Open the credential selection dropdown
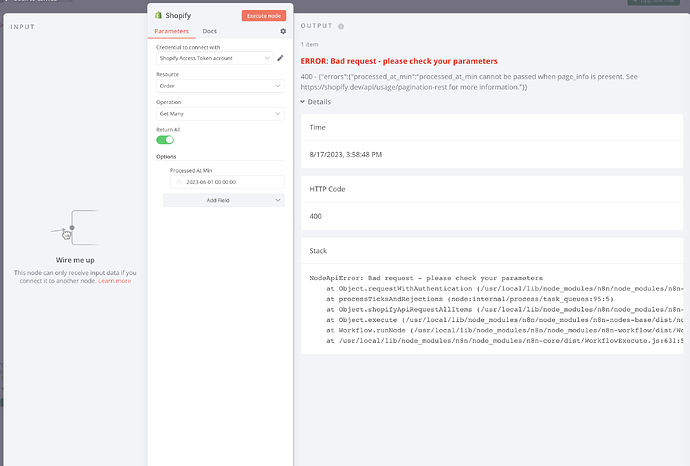Screen dimensions: 690x466 pos(214,58)
